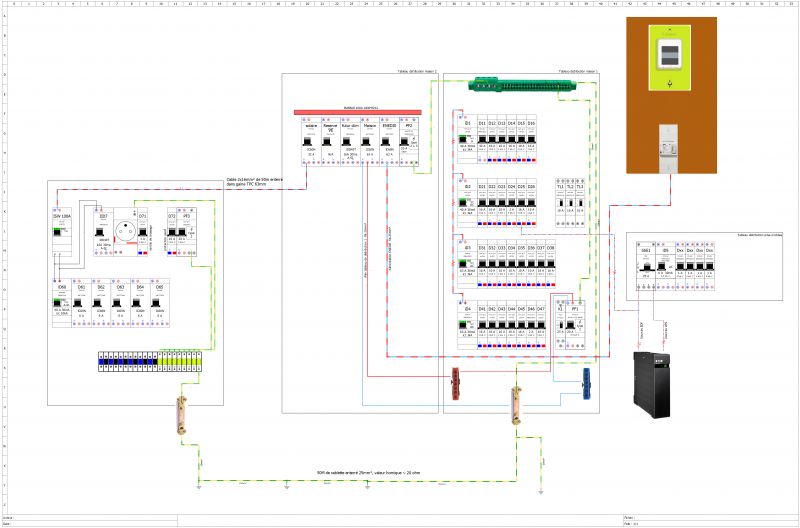Toggle the ID4 differential switch
Viewport: 800px width, 528px height.
[x=465, y=325]
